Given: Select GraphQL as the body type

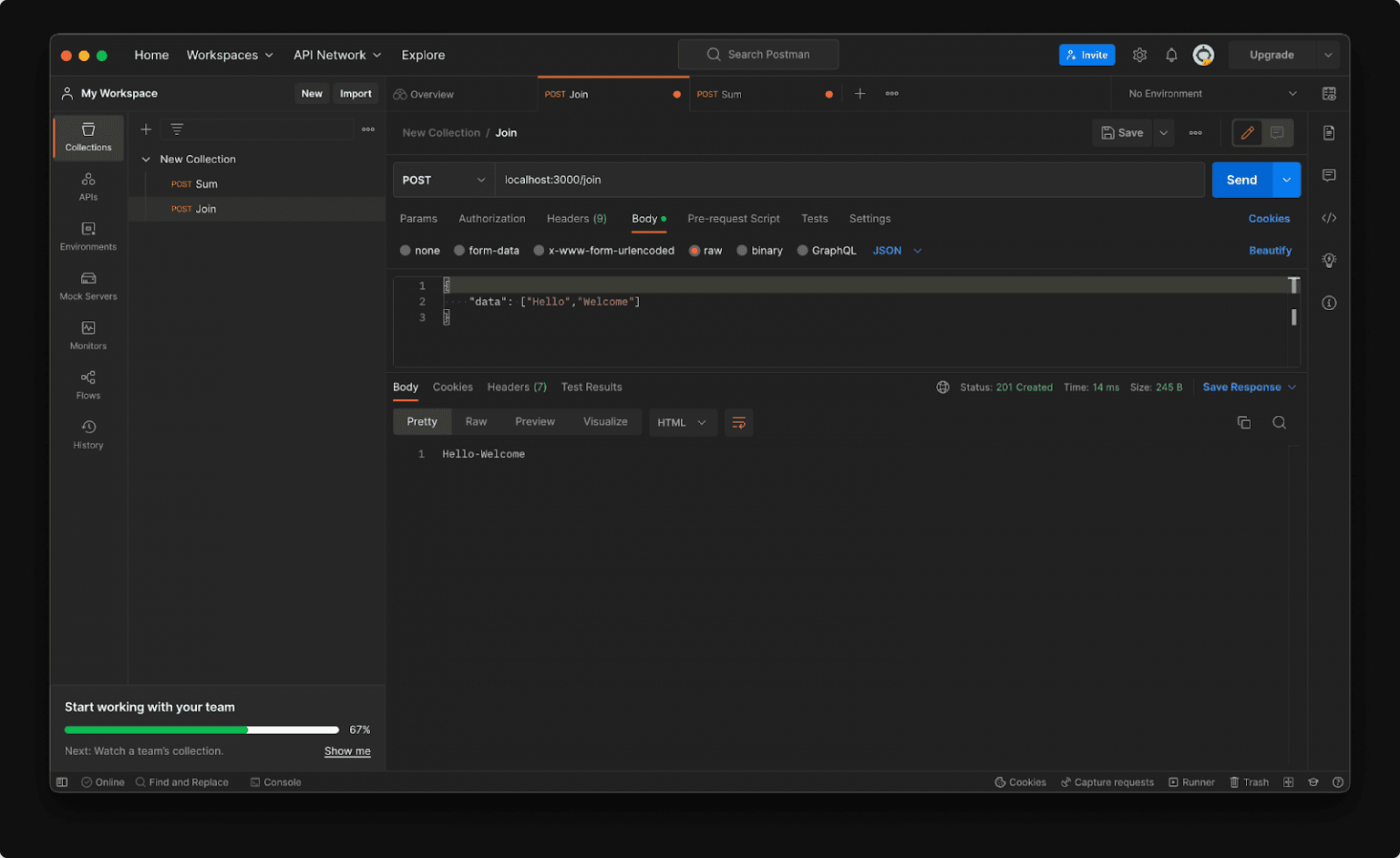Looking at the screenshot, I should click(826, 250).
